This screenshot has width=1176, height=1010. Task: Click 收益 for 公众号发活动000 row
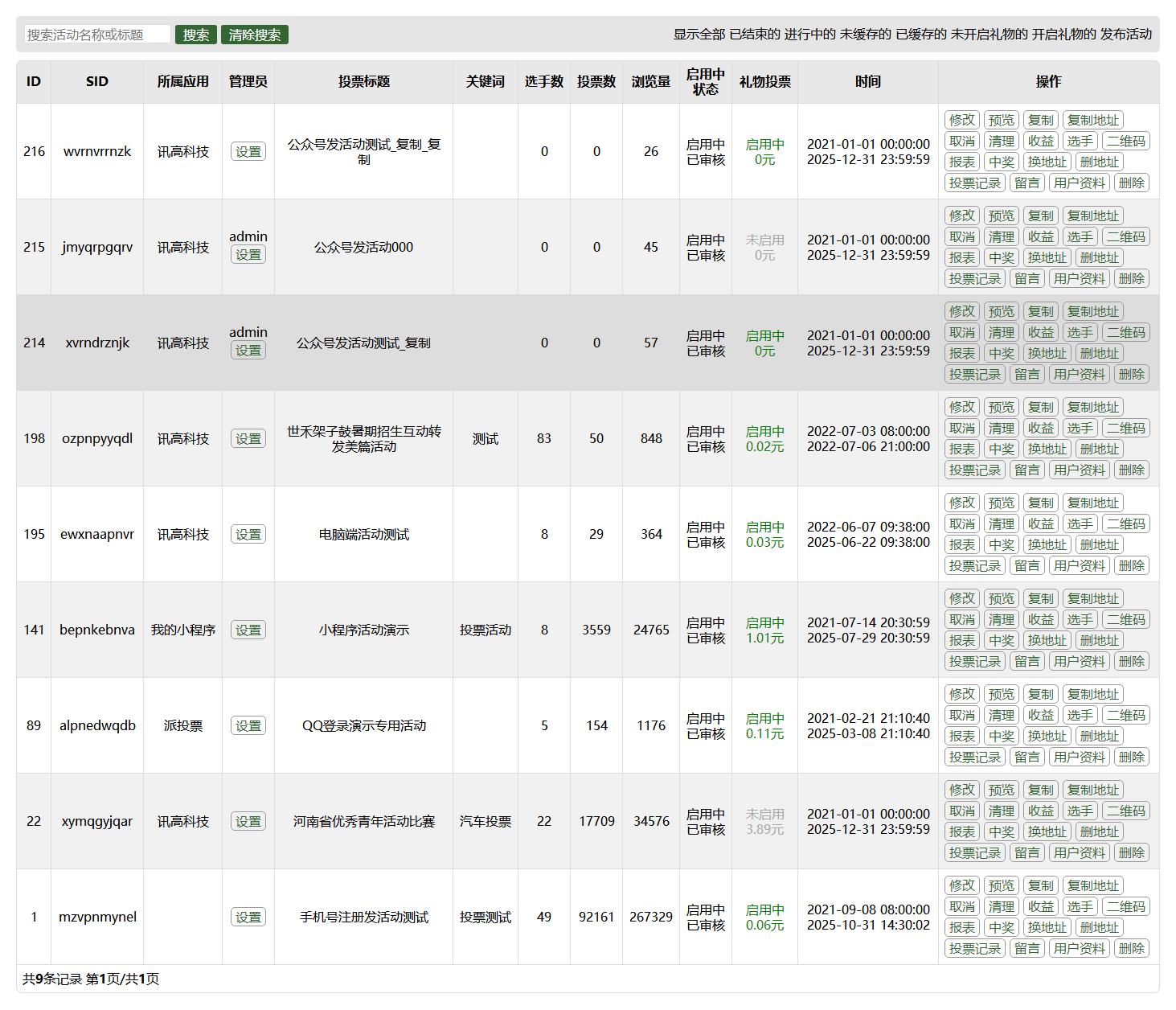[x=1041, y=236]
